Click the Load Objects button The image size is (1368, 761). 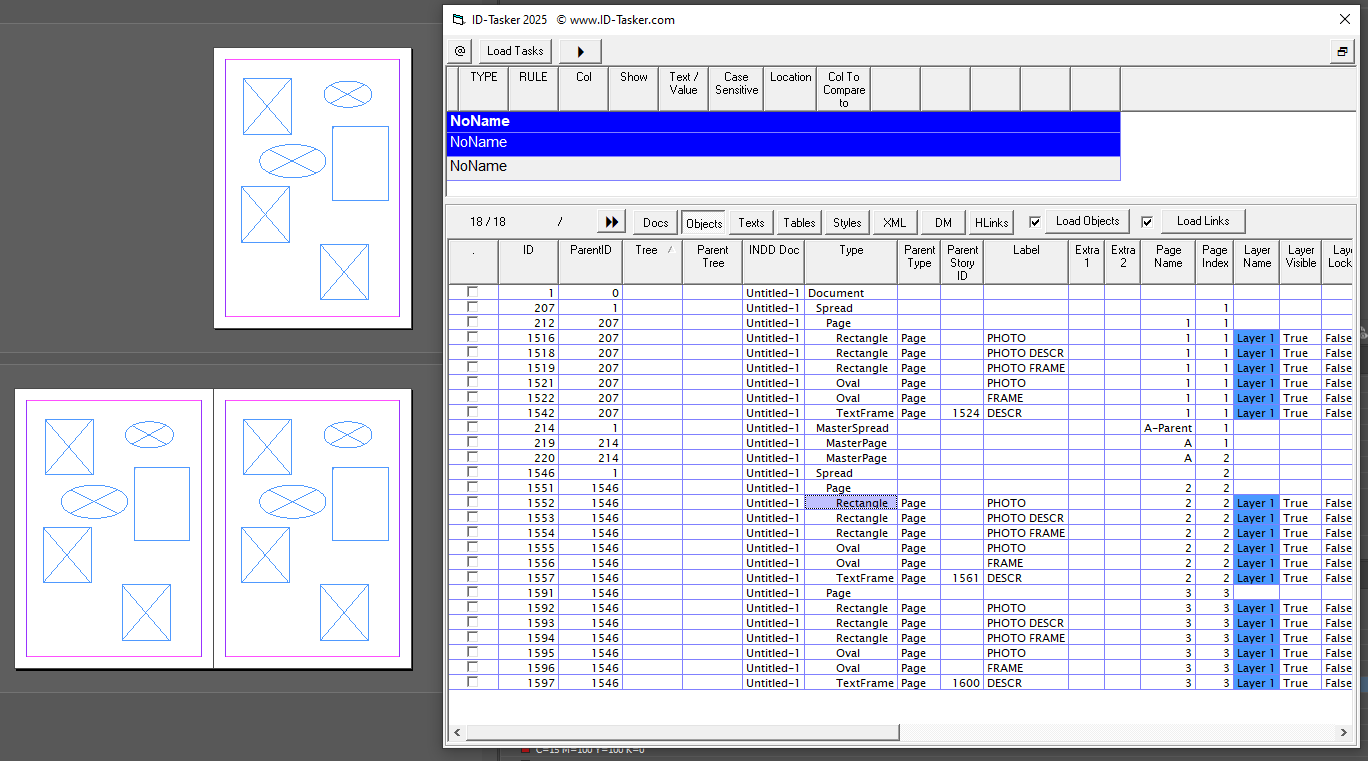click(1087, 221)
